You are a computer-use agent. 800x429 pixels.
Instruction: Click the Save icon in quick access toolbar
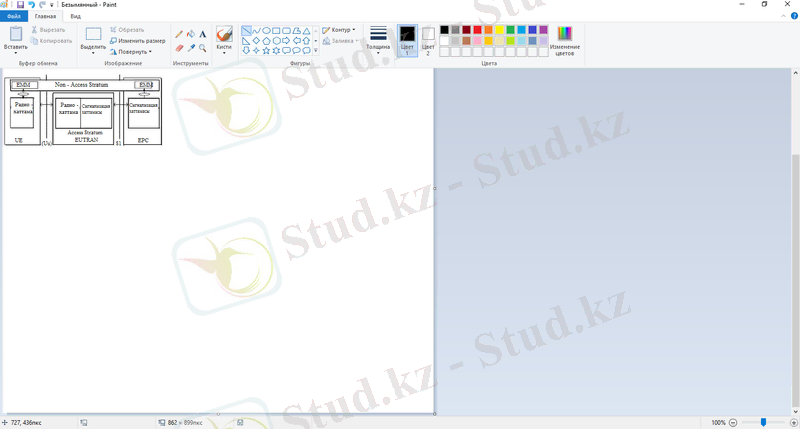pos(20,5)
